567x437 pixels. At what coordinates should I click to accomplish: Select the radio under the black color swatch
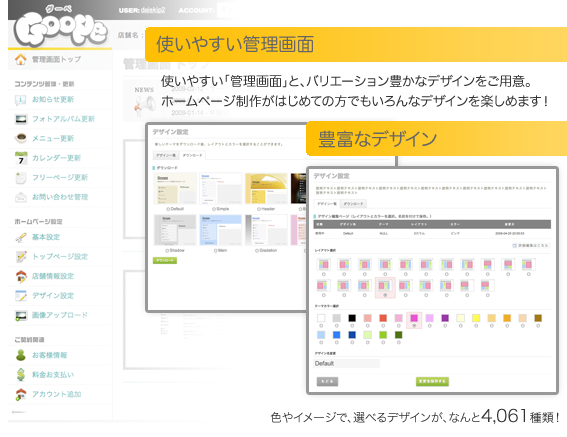point(352,326)
